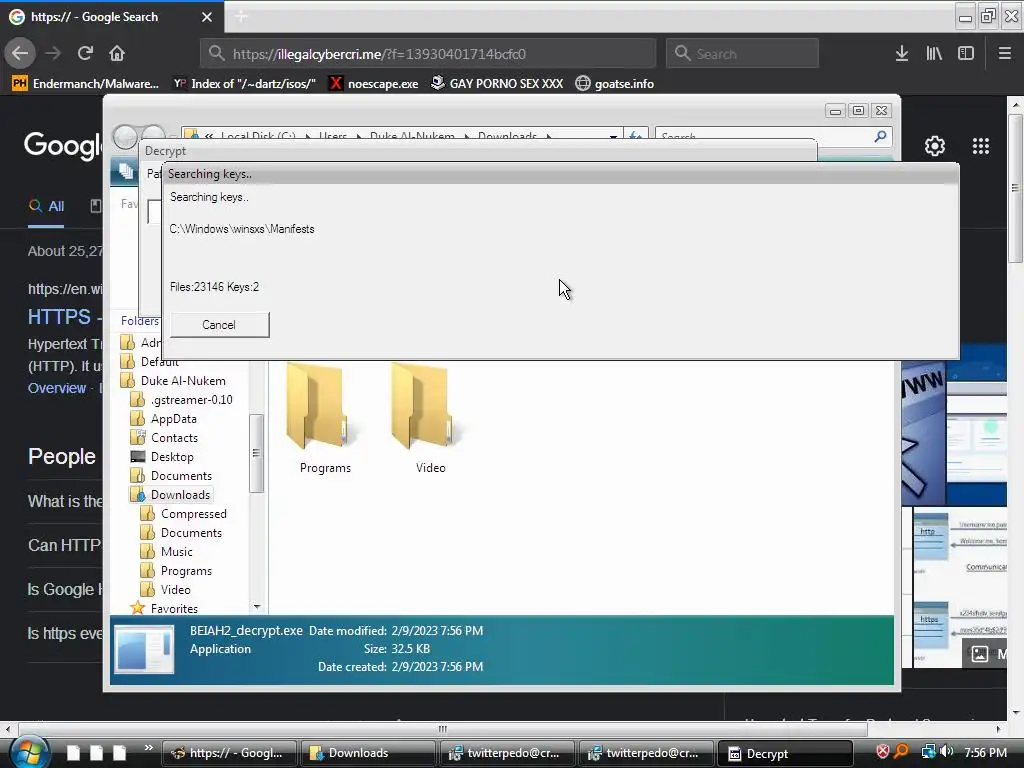The width and height of the screenshot is (1024, 768).
Task: Select Compressed in the folder tree
Action: tap(184, 514)
